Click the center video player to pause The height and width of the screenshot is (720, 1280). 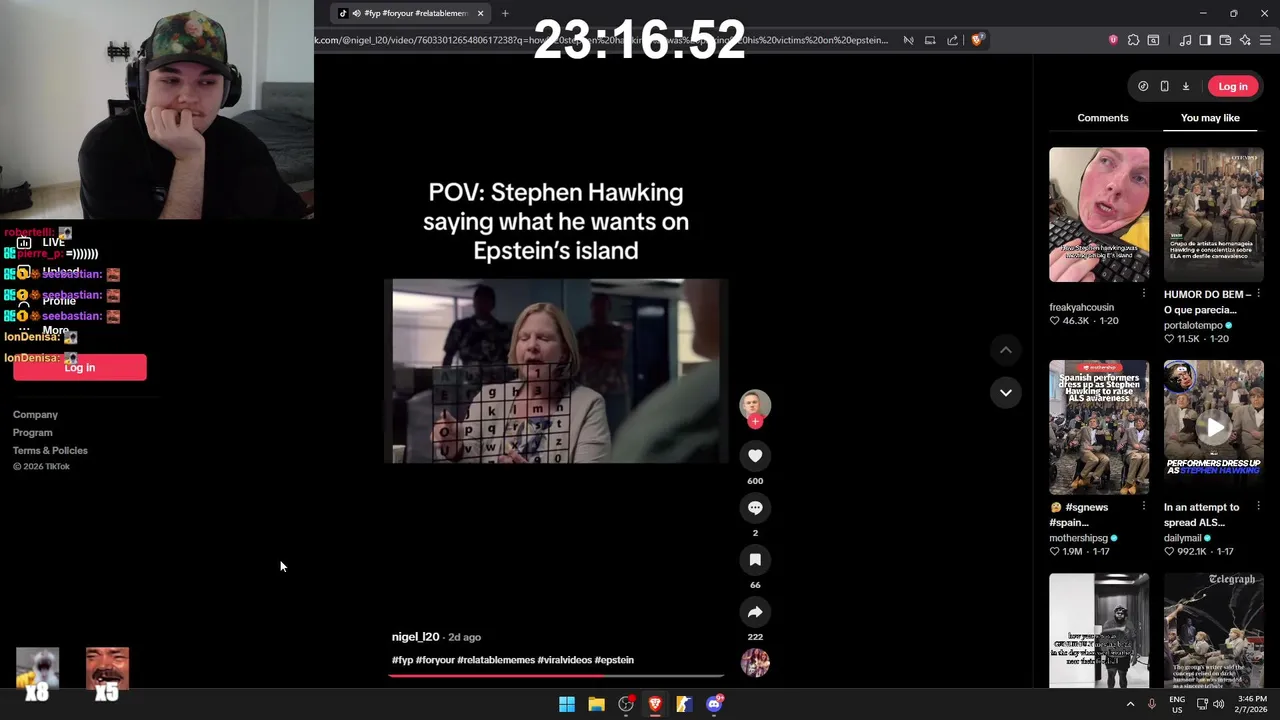(x=556, y=371)
